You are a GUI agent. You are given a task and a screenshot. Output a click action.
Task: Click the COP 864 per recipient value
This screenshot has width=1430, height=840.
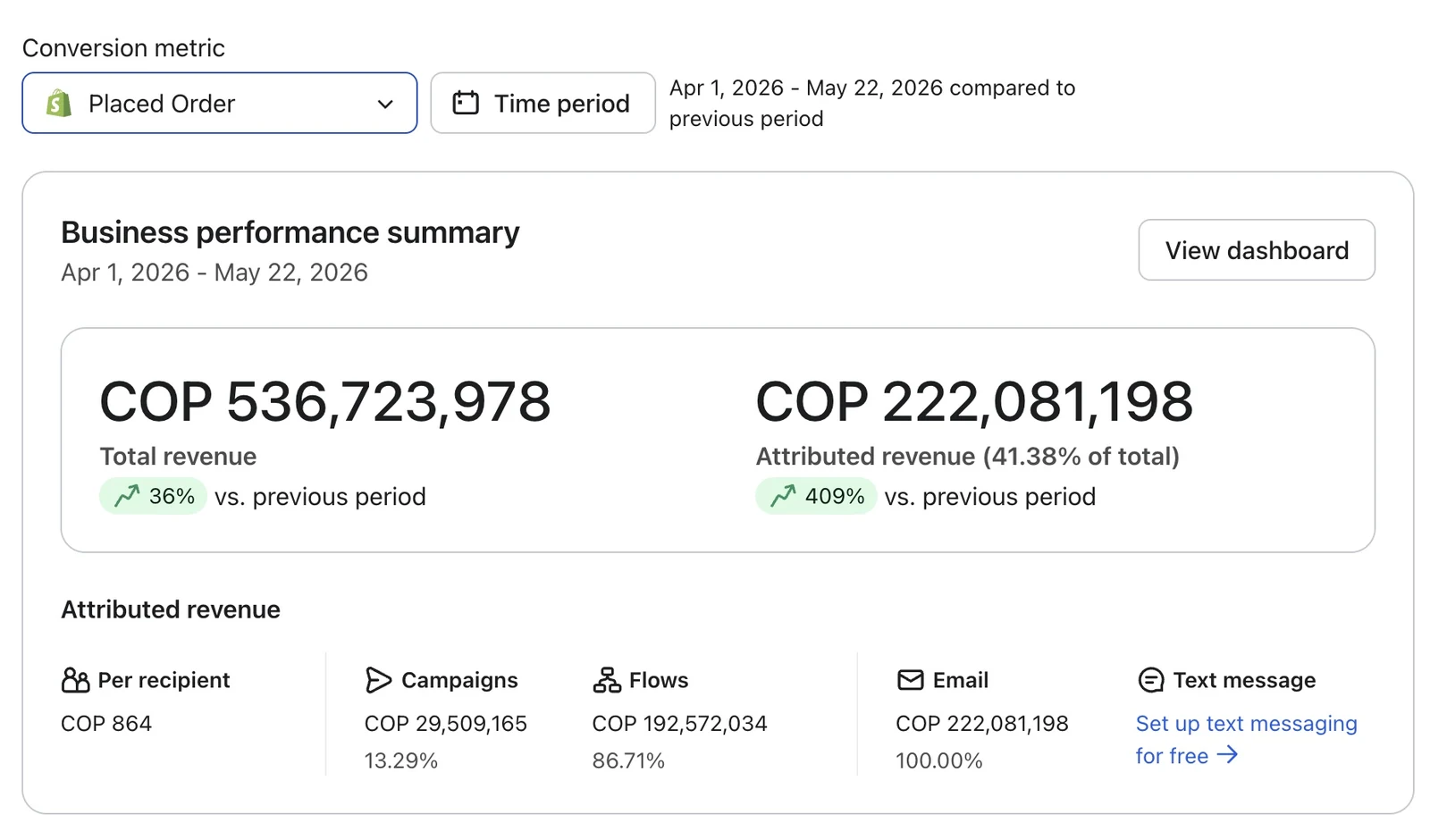point(106,724)
